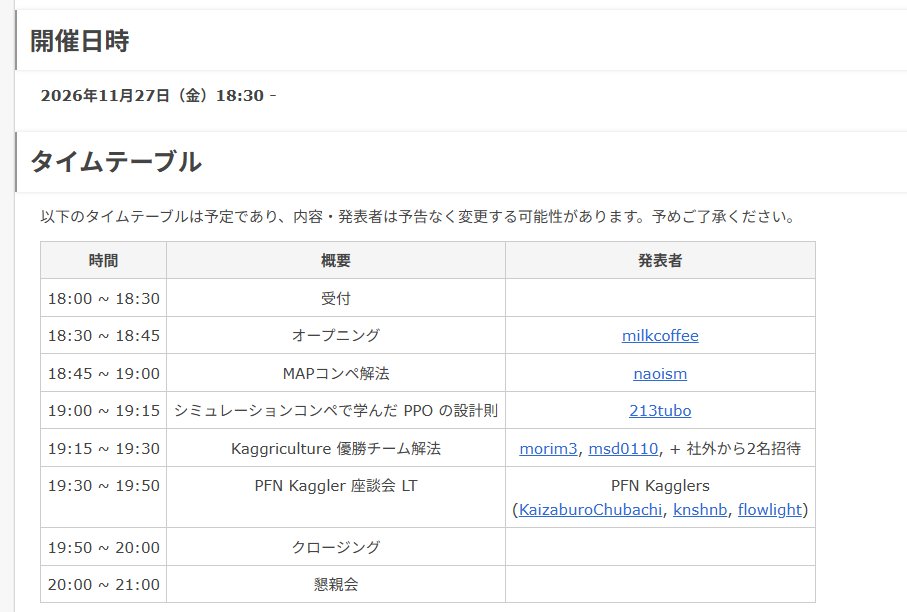The height and width of the screenshot is (612, 907).
Task: Click the text 社外から2名招待
Action: pos(743,448)
